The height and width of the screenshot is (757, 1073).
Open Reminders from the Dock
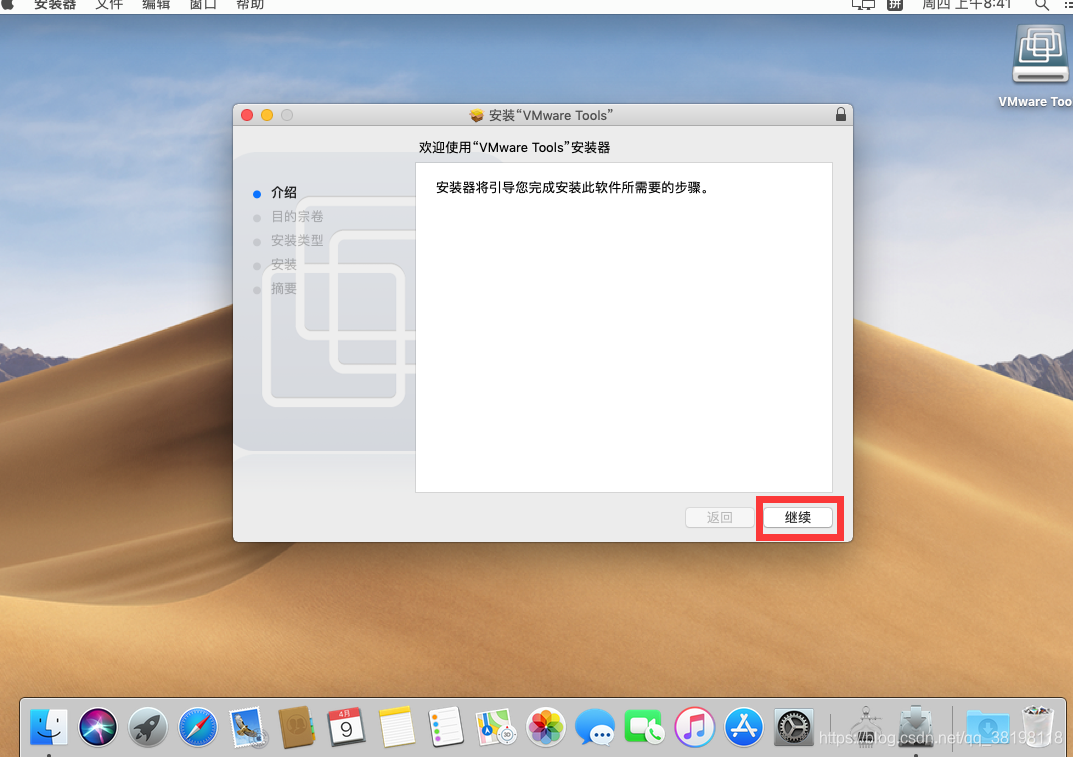click(446, 726)
